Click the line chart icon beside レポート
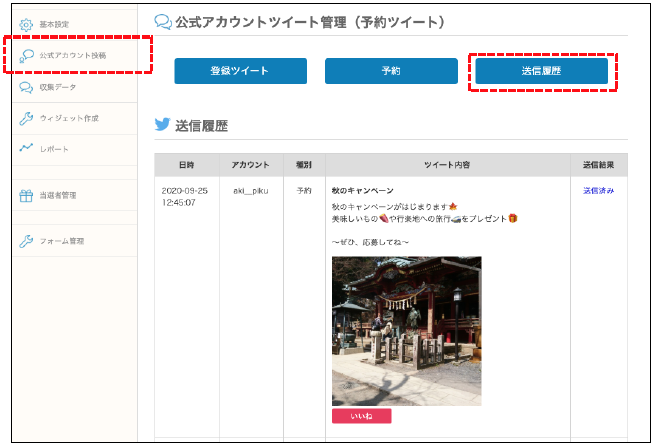Image resolution: width=655 pixels, height=446 pixels. 26,147
